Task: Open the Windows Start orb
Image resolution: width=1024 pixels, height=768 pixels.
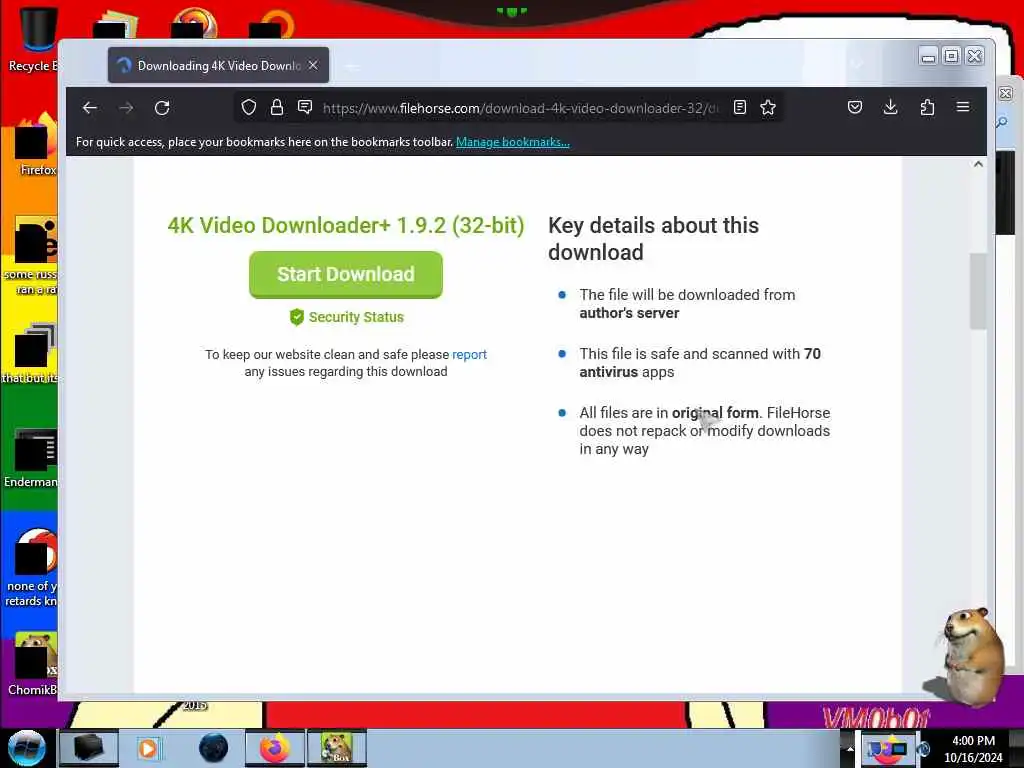Action: coord(27,748)
